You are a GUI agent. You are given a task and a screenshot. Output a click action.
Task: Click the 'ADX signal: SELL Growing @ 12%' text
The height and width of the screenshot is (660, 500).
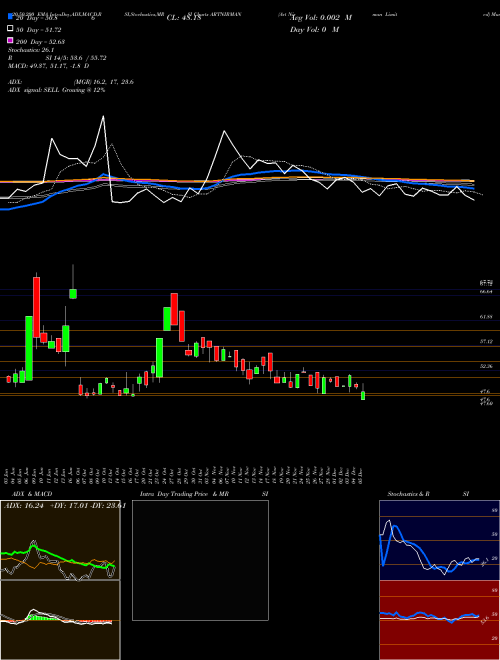coord(56,90)
